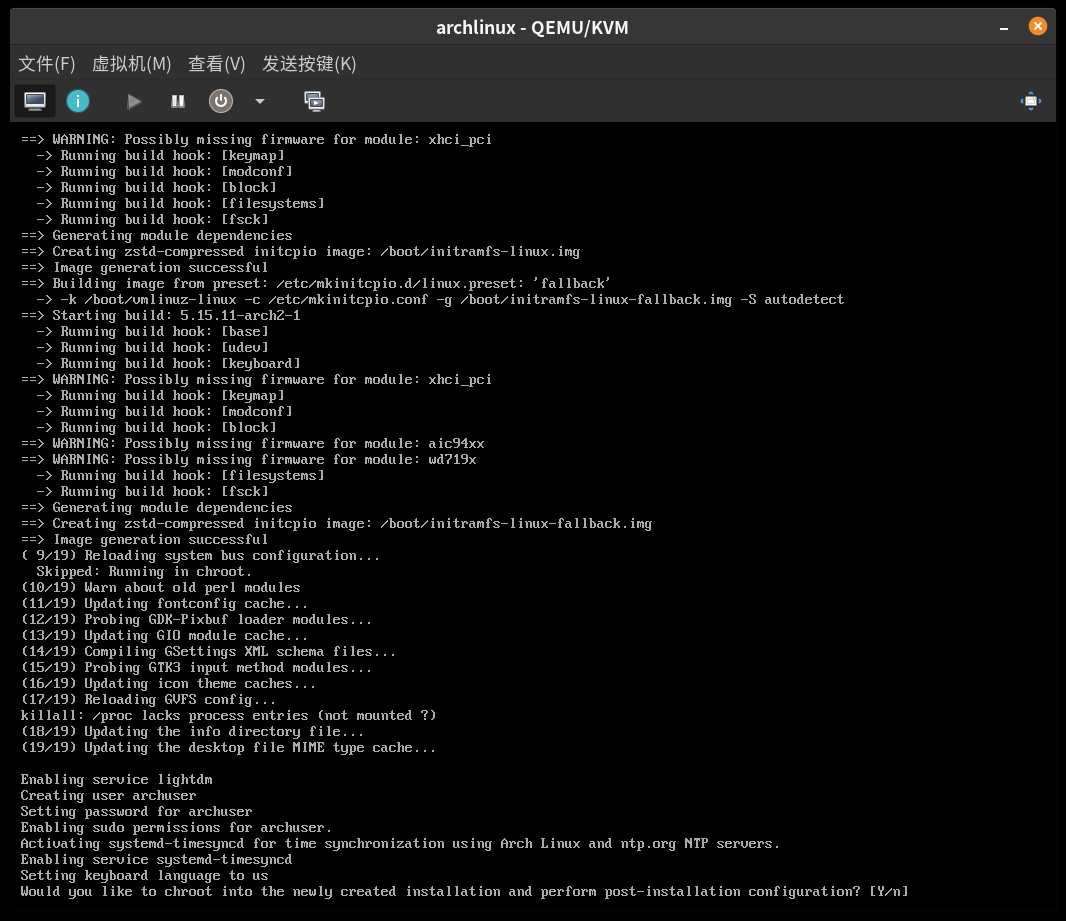Expand the shutdown options dropdown arrow
1066x921 pixels.
260,101
